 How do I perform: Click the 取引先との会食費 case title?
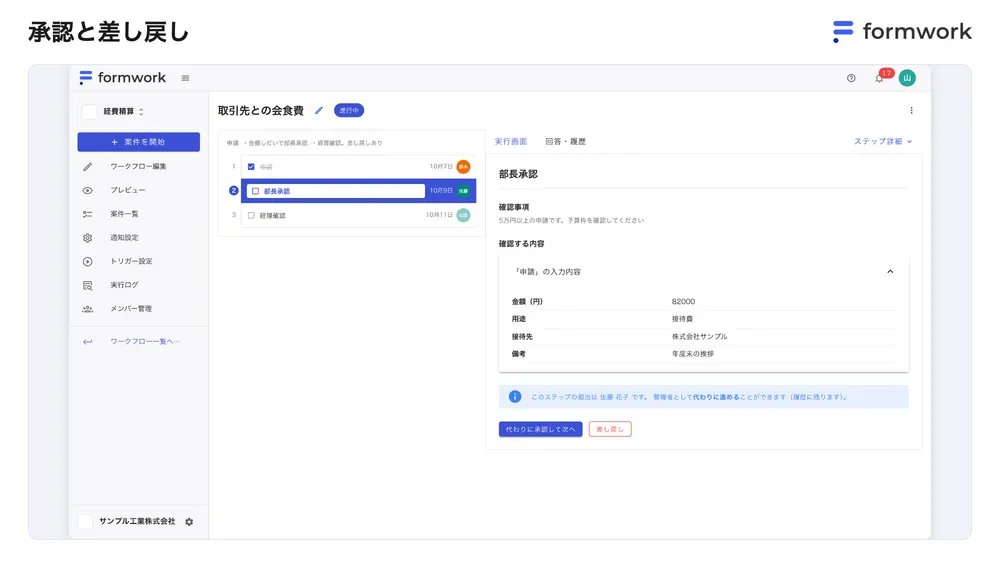(x=261, y=110)
